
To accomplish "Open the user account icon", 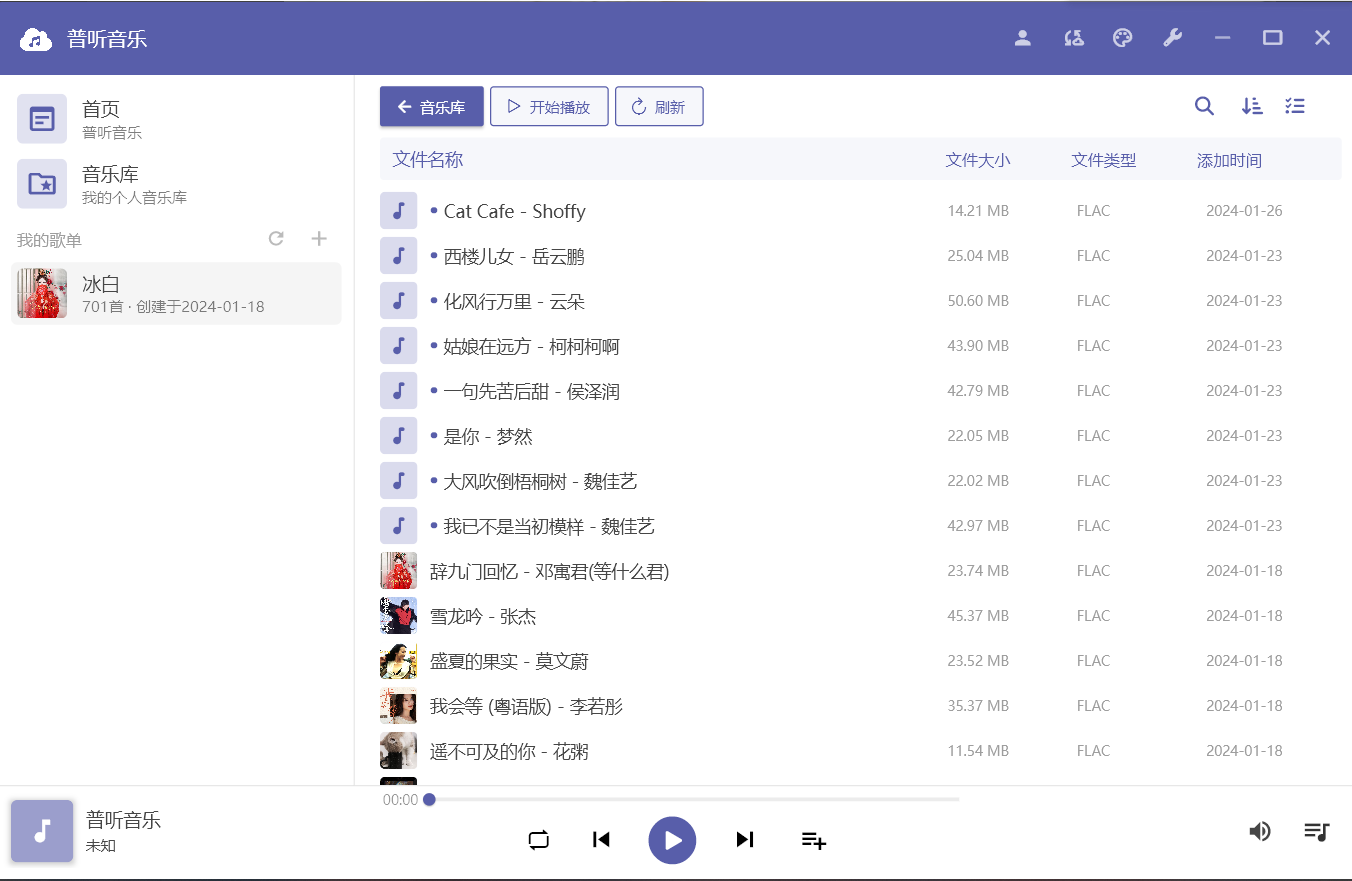I will tap(1022, 38).
